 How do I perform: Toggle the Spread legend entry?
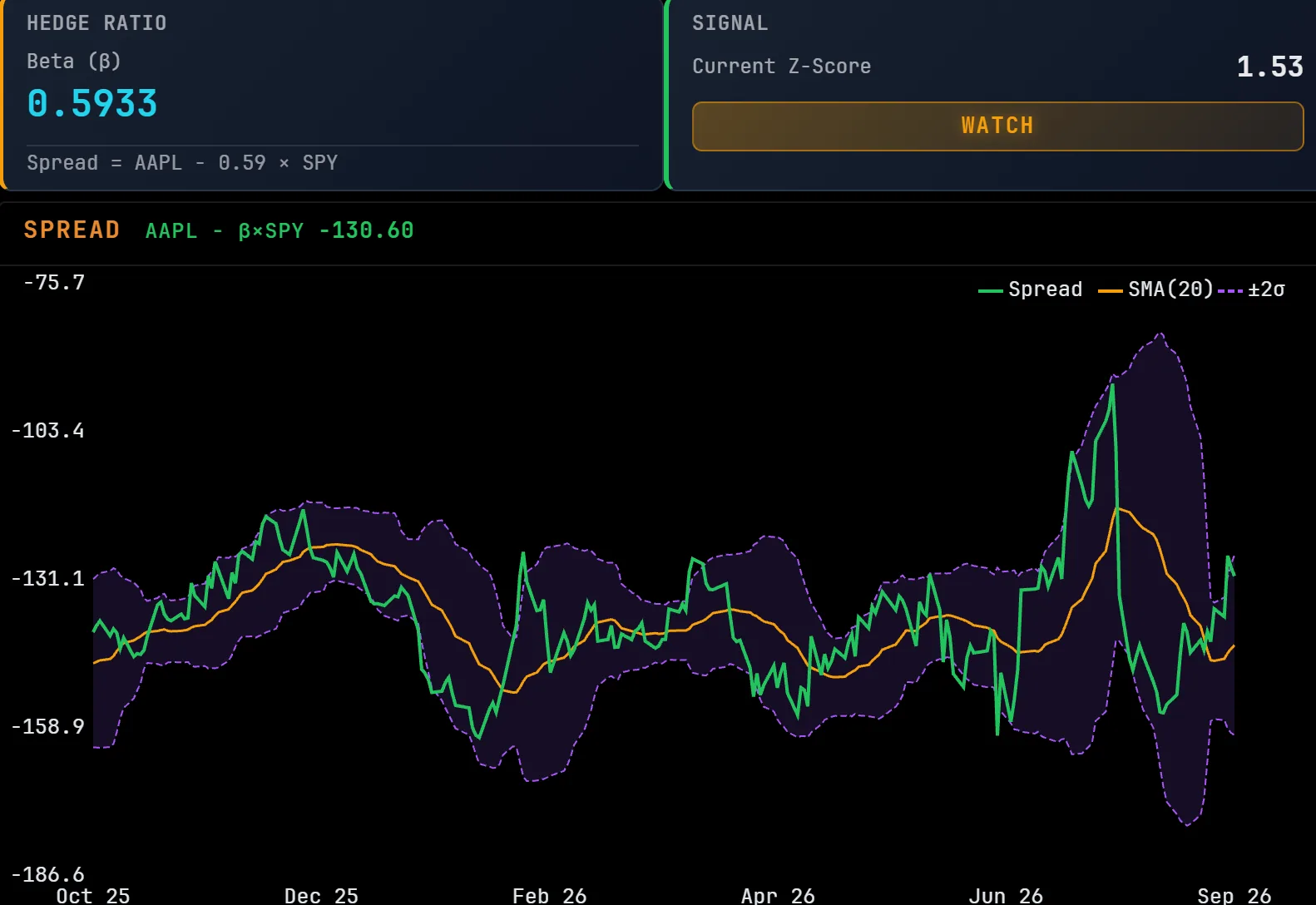coord(1031,289)
